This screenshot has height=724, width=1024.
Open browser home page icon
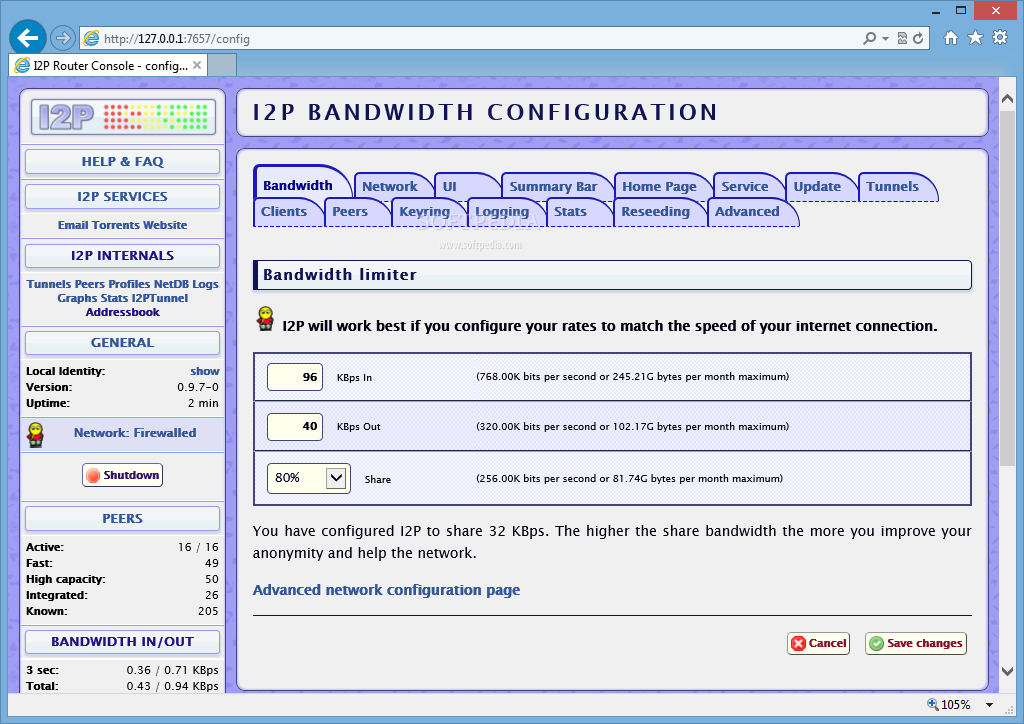pyautogui.click(x=951, y=38)
